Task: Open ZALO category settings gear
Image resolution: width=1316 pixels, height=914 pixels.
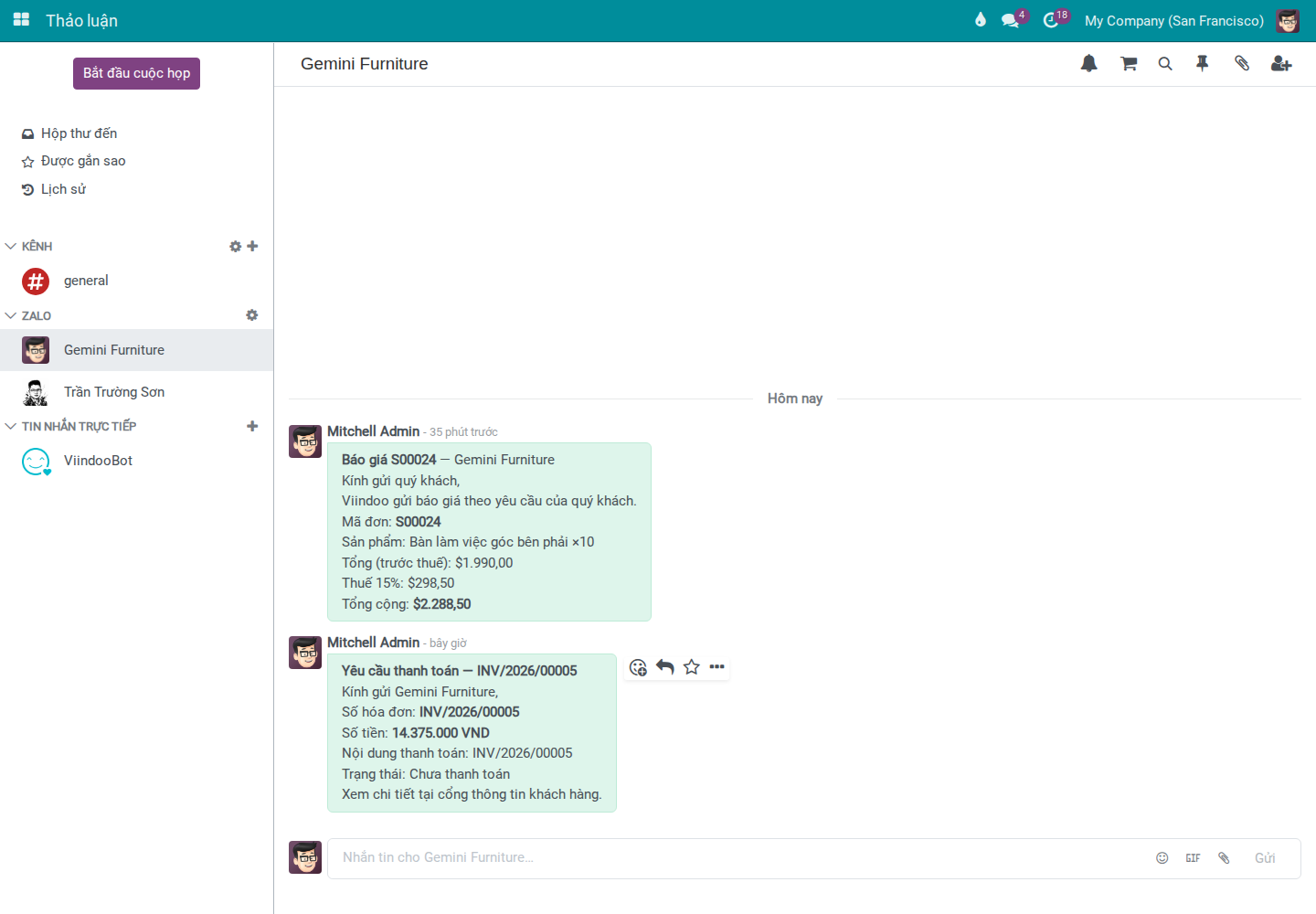Action: click(252, 315)
